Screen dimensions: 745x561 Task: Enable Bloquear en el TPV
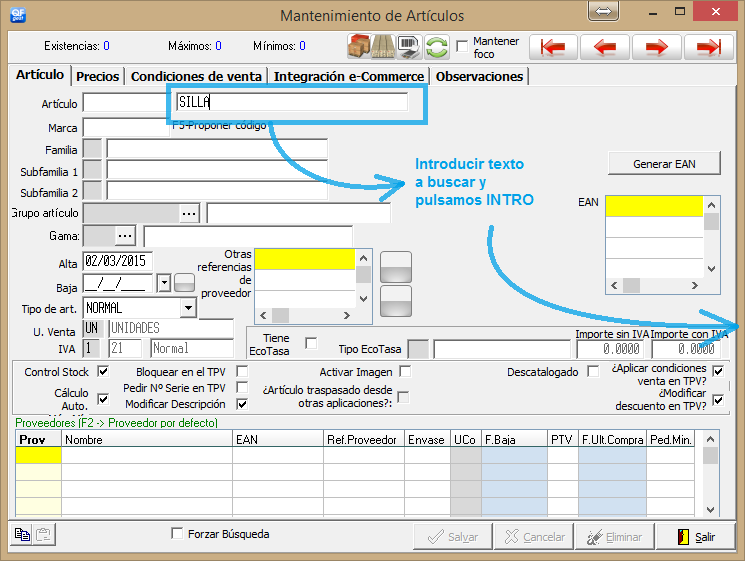point(242,371)
